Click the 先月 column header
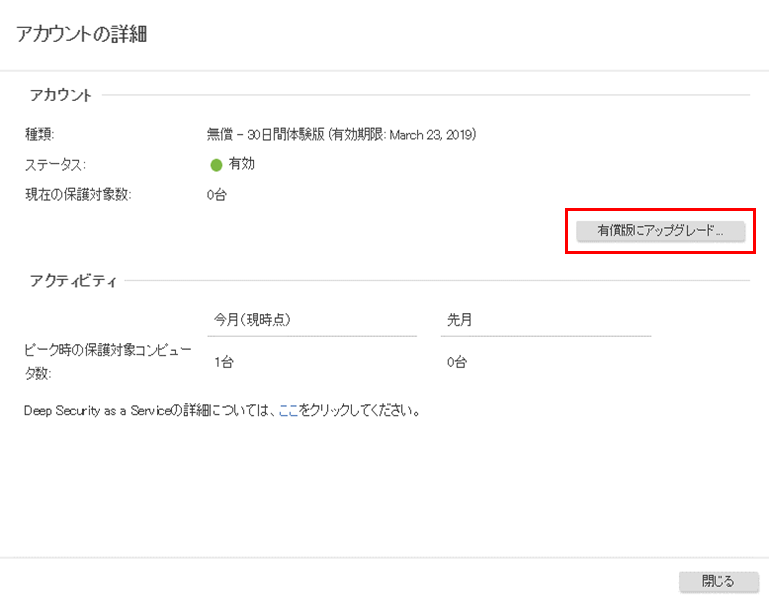 [x=459, y=319]
